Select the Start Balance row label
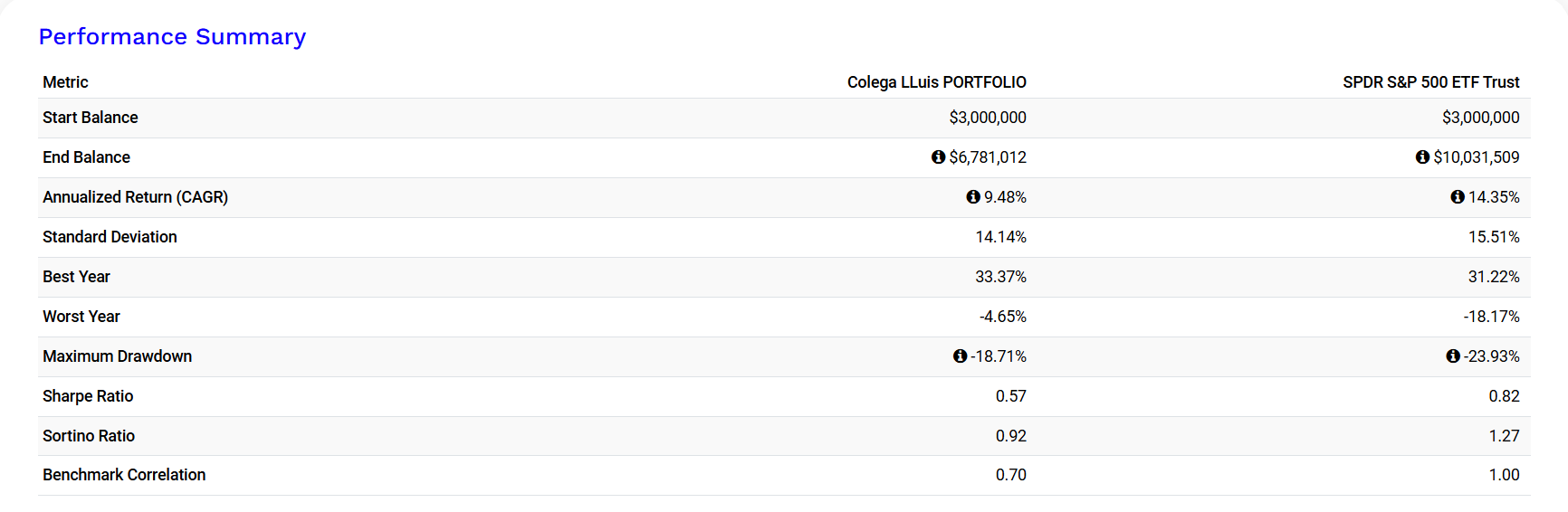Image resolution: width=1568 pixels, height=512 pixels. [x=91, y=118]
